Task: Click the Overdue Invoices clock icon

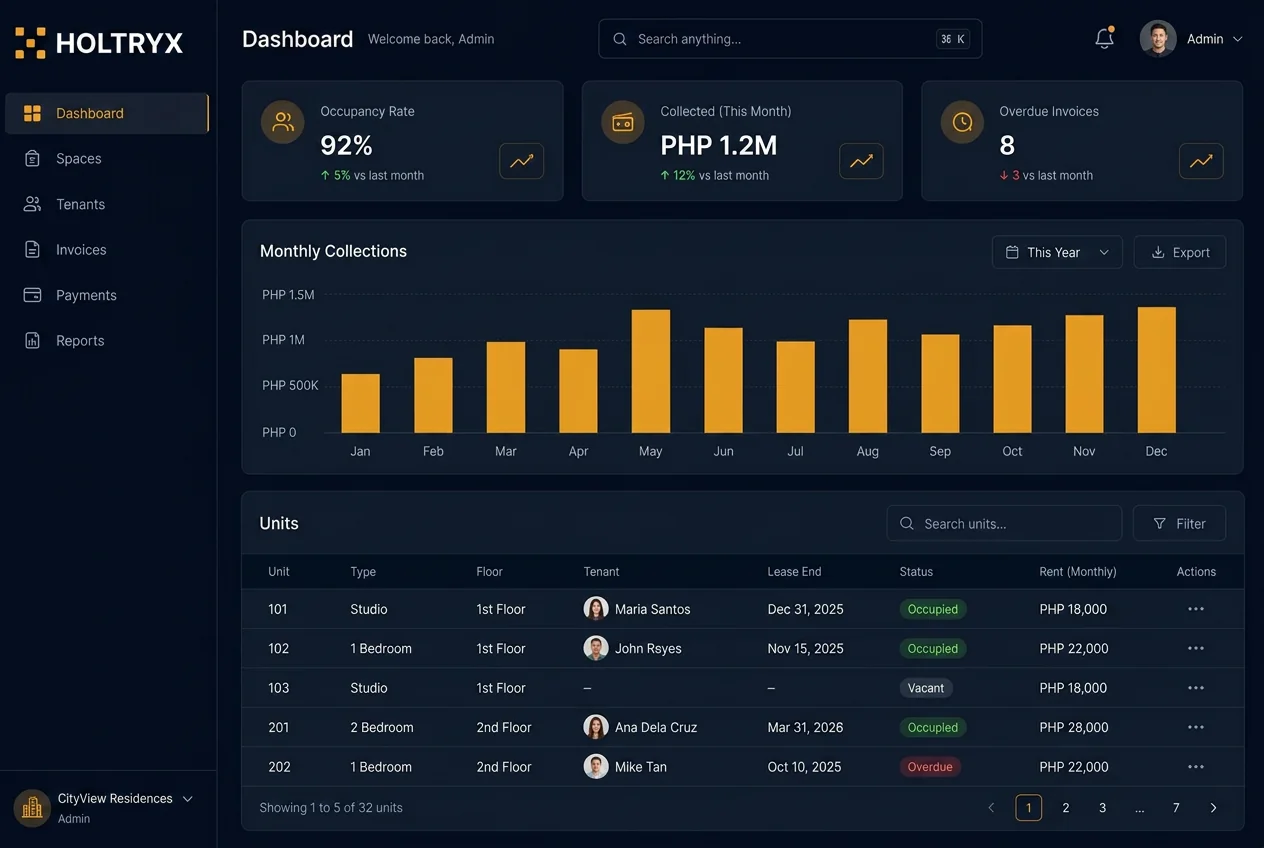Action: tap(962, 122)
